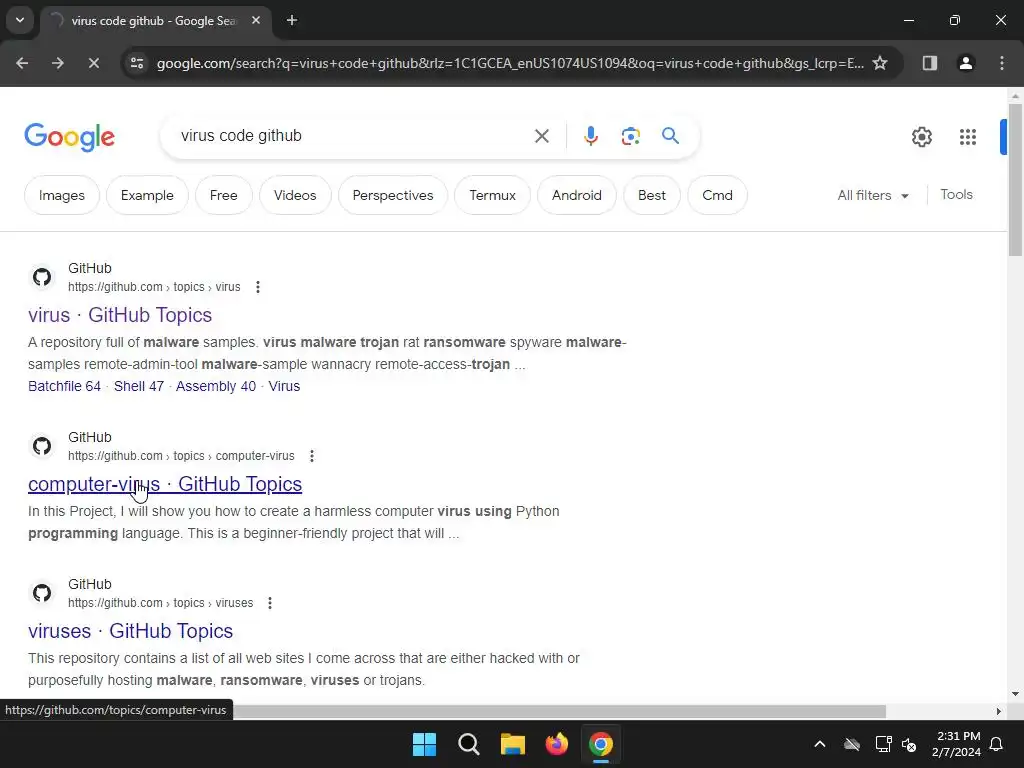Close the 'virus code github' tab
1024x768 pixels.
coord(256,20)
